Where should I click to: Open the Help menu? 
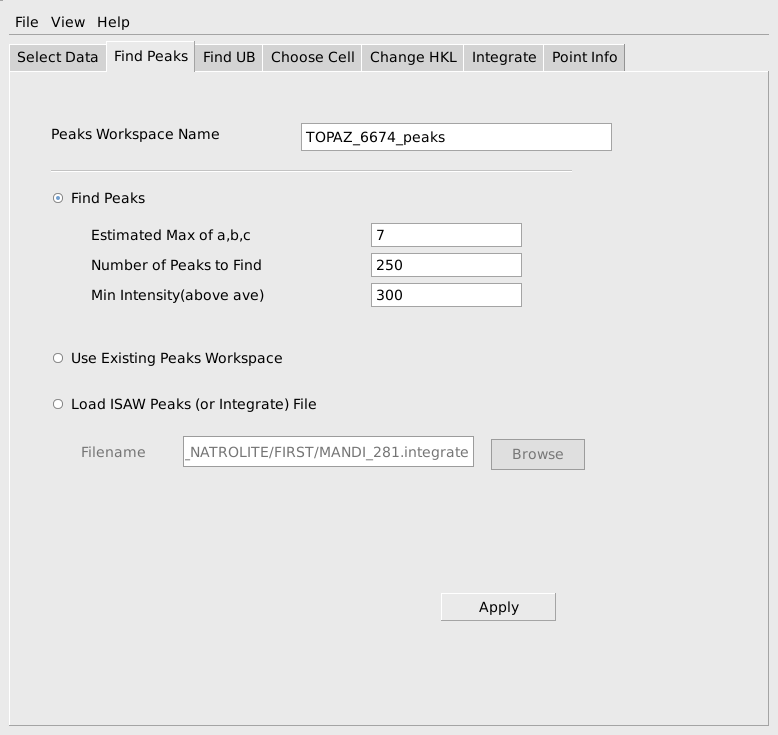[113, 22]
